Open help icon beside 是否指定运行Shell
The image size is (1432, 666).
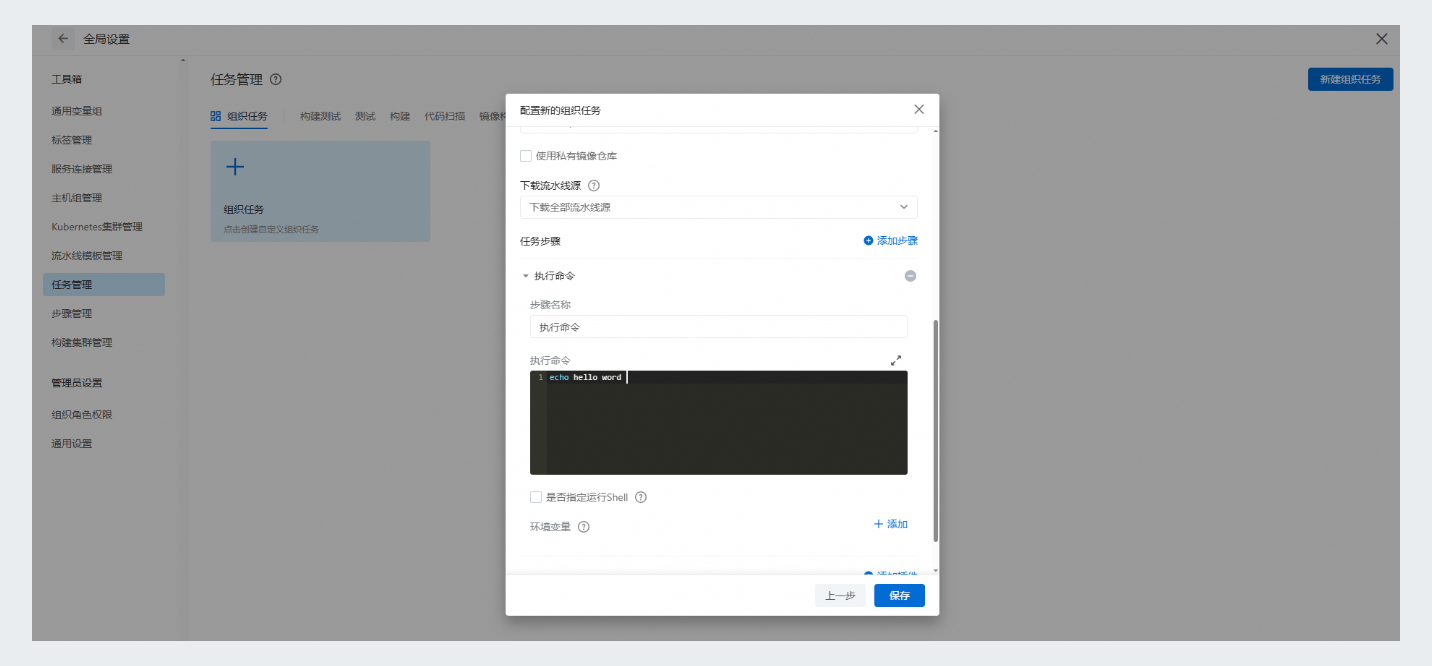pyautogui.click(x=641, y=497)
